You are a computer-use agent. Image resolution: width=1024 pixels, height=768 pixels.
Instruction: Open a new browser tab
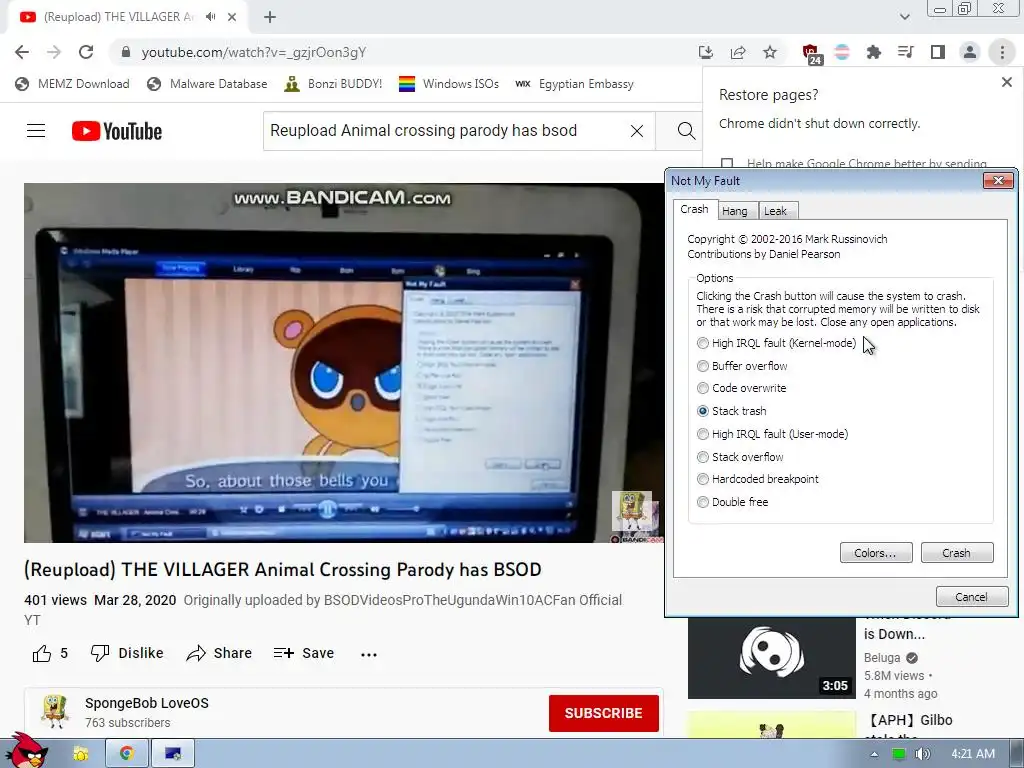point(270,17)
